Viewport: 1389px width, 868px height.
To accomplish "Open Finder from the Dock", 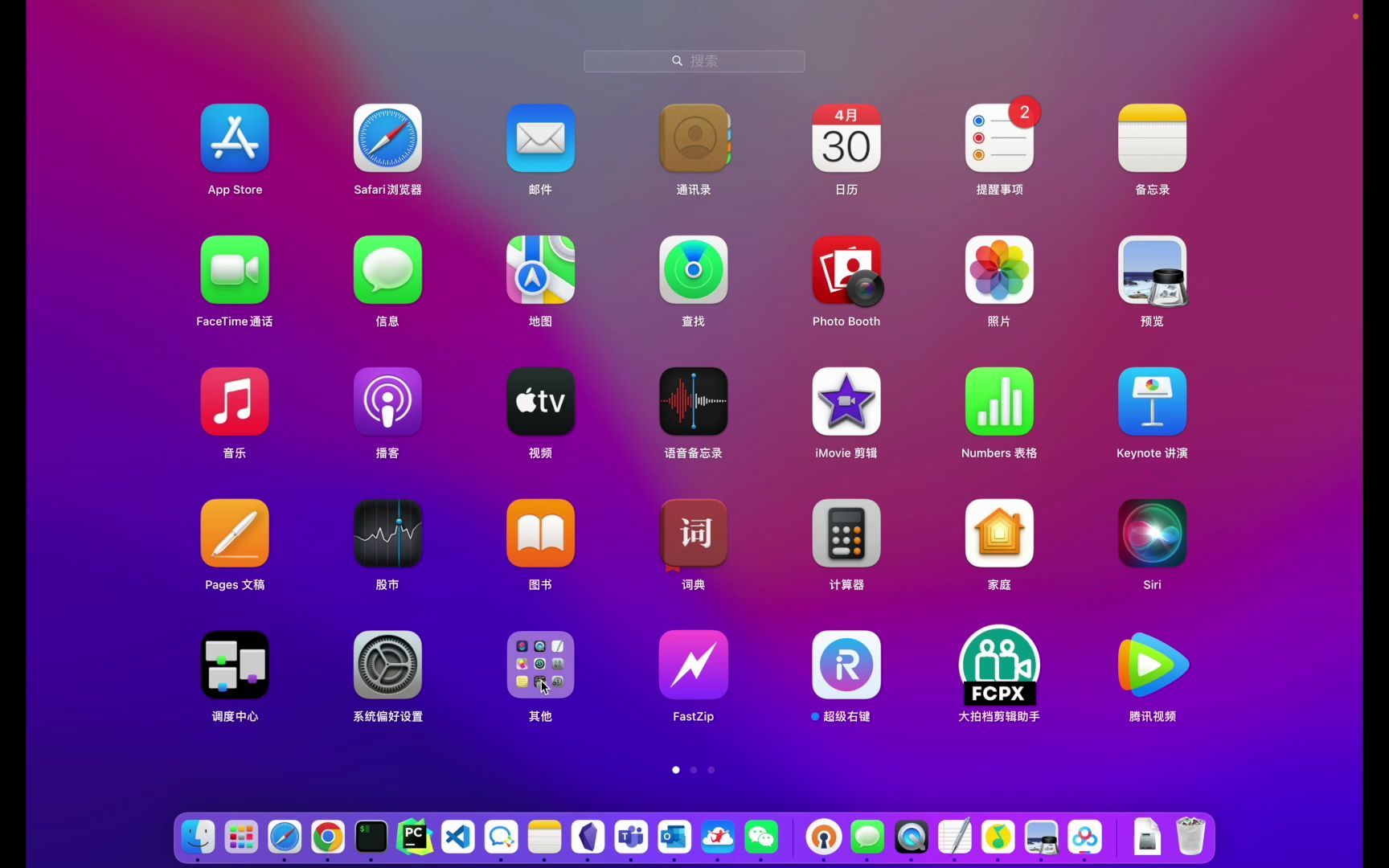I will pos(198,837).
